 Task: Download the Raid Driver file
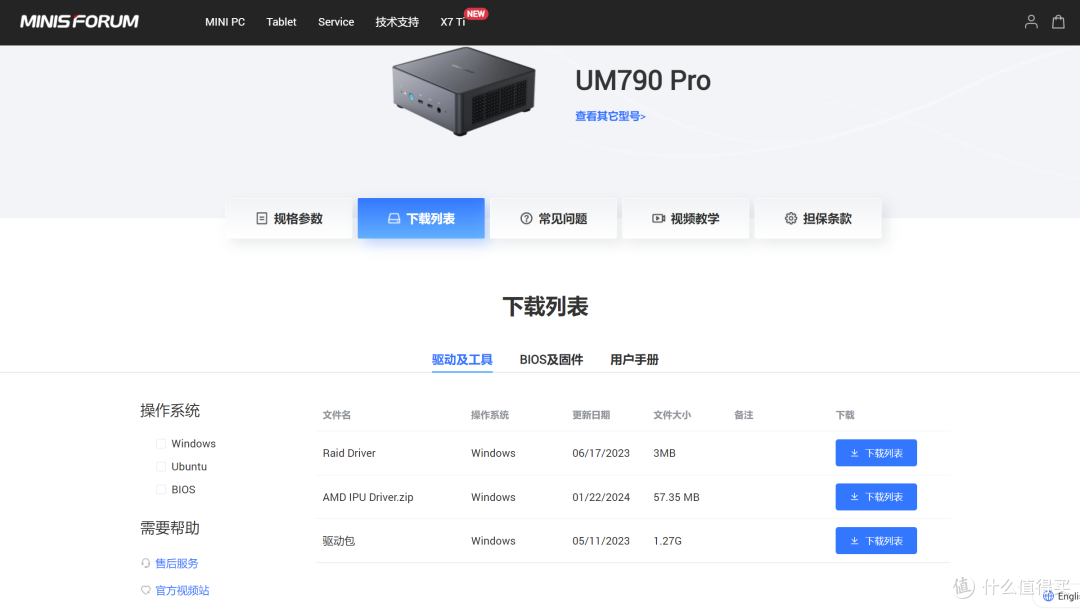876,453
